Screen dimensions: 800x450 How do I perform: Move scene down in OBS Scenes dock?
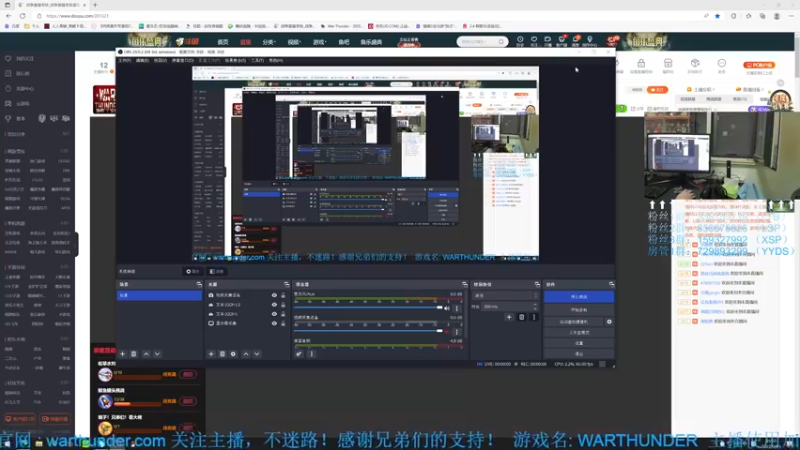click(157, 354)
